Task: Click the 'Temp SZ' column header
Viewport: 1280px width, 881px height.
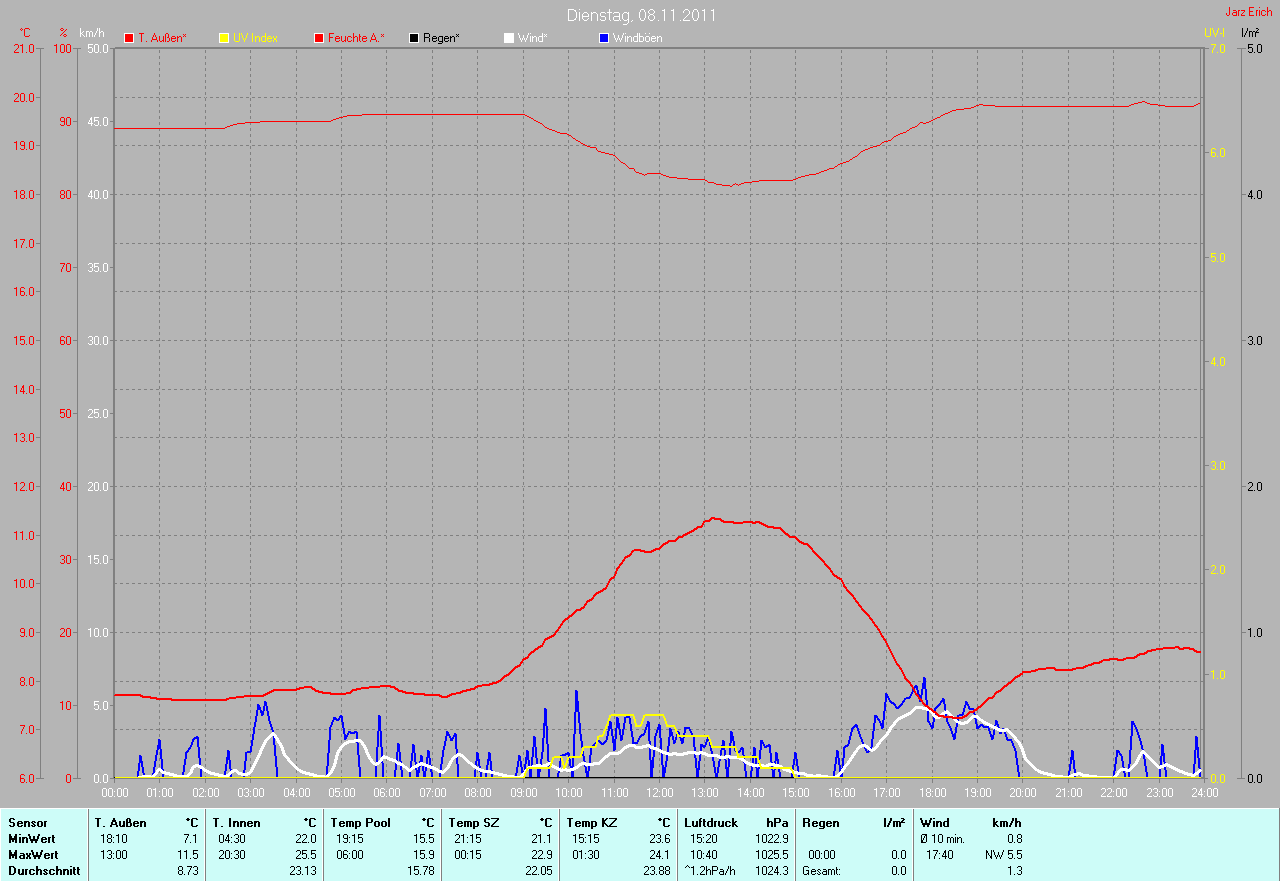Action: (473, 822)
